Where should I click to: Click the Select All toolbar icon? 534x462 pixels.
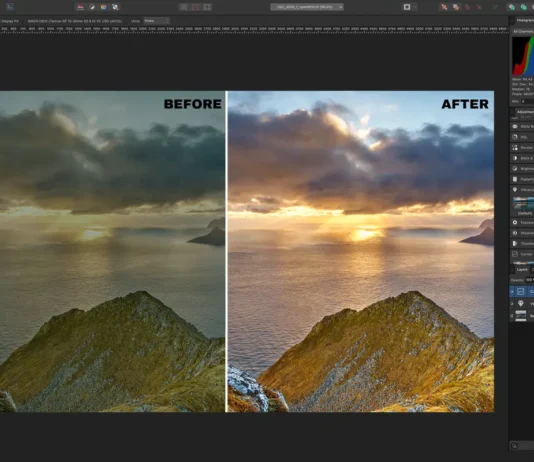184,7
